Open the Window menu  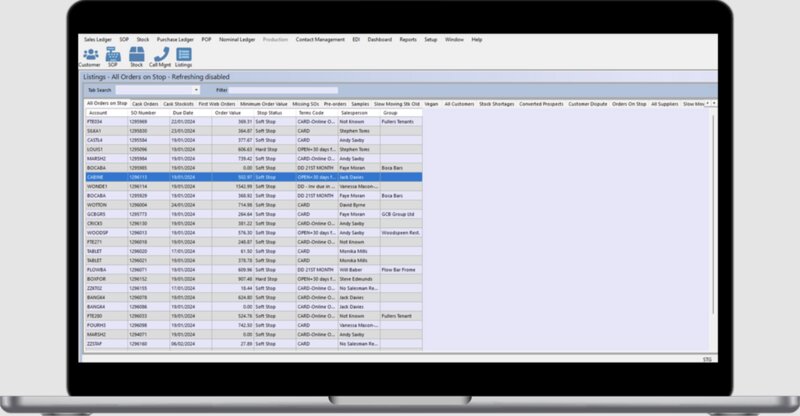[x=454, y=39]
